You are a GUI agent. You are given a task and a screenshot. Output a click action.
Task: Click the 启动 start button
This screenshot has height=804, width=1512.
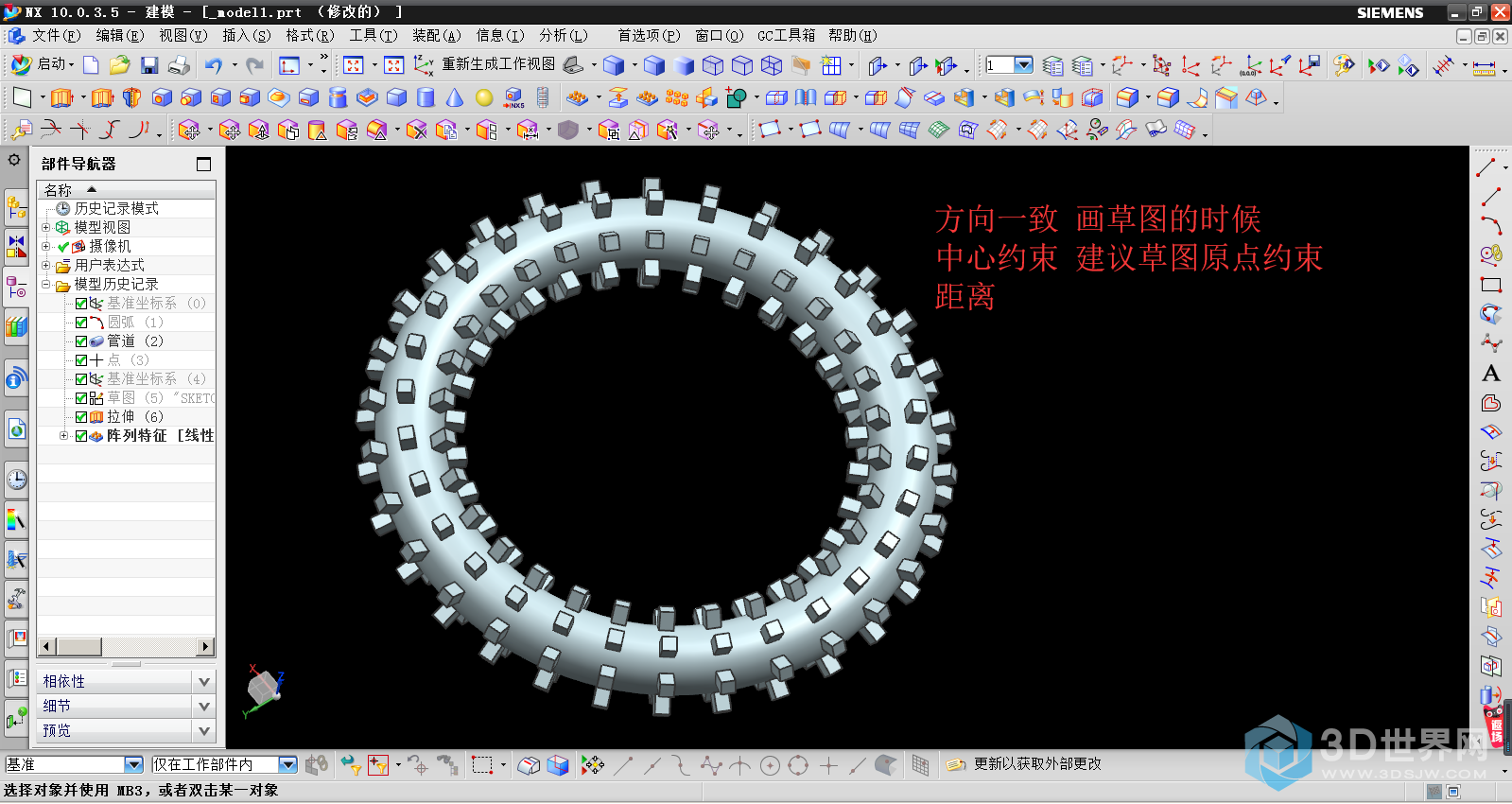42,64
